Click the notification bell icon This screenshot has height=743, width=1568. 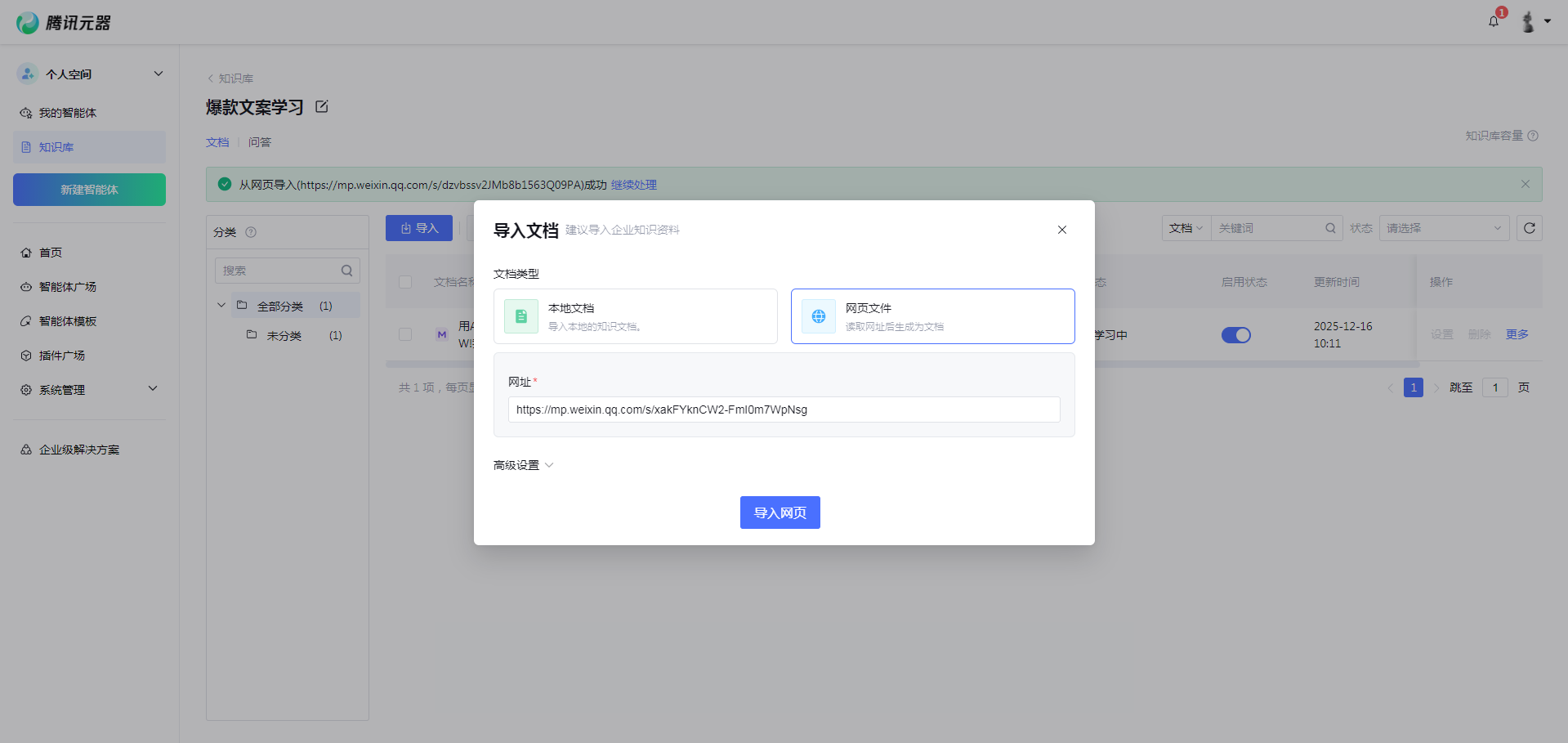(x=1494, y=22)
